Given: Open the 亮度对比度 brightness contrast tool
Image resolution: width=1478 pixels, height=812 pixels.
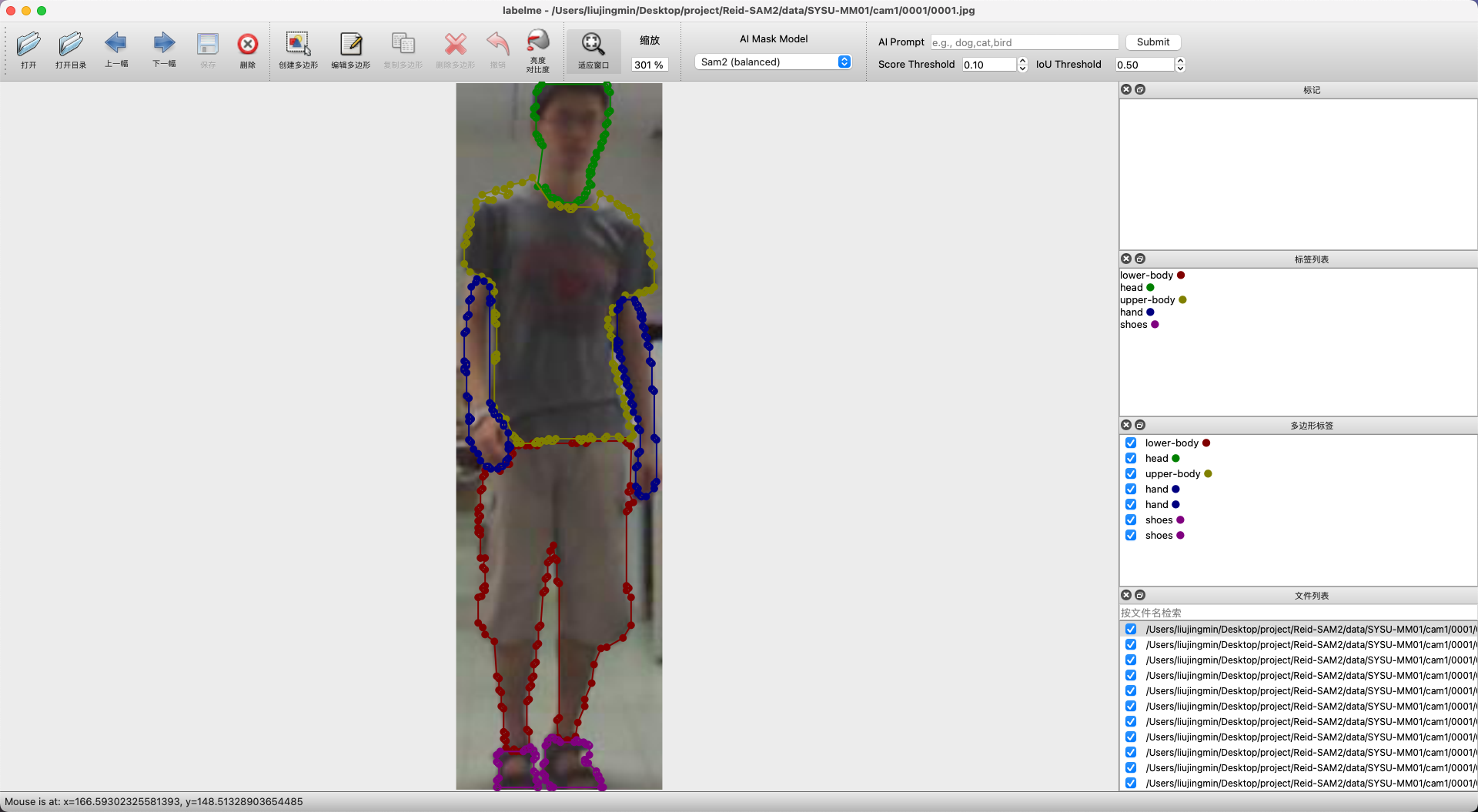Looking at the screenshot, I should pyautogui.click(x=538, y=41).
